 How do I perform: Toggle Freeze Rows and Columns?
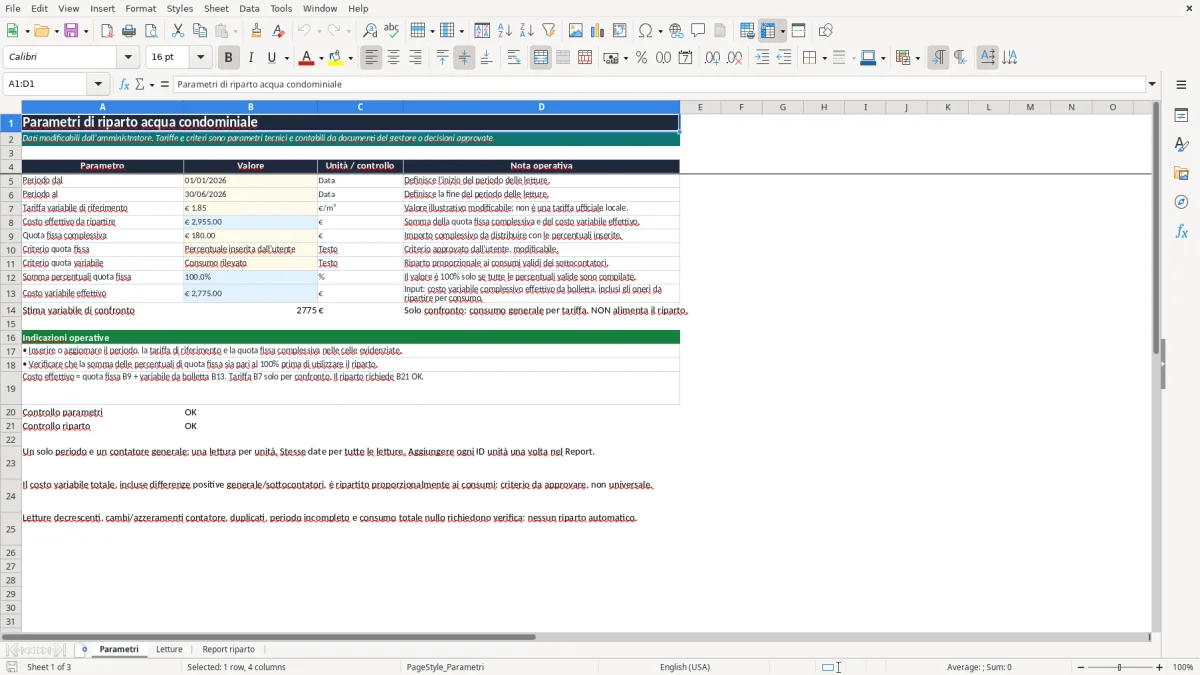[768, 31]
